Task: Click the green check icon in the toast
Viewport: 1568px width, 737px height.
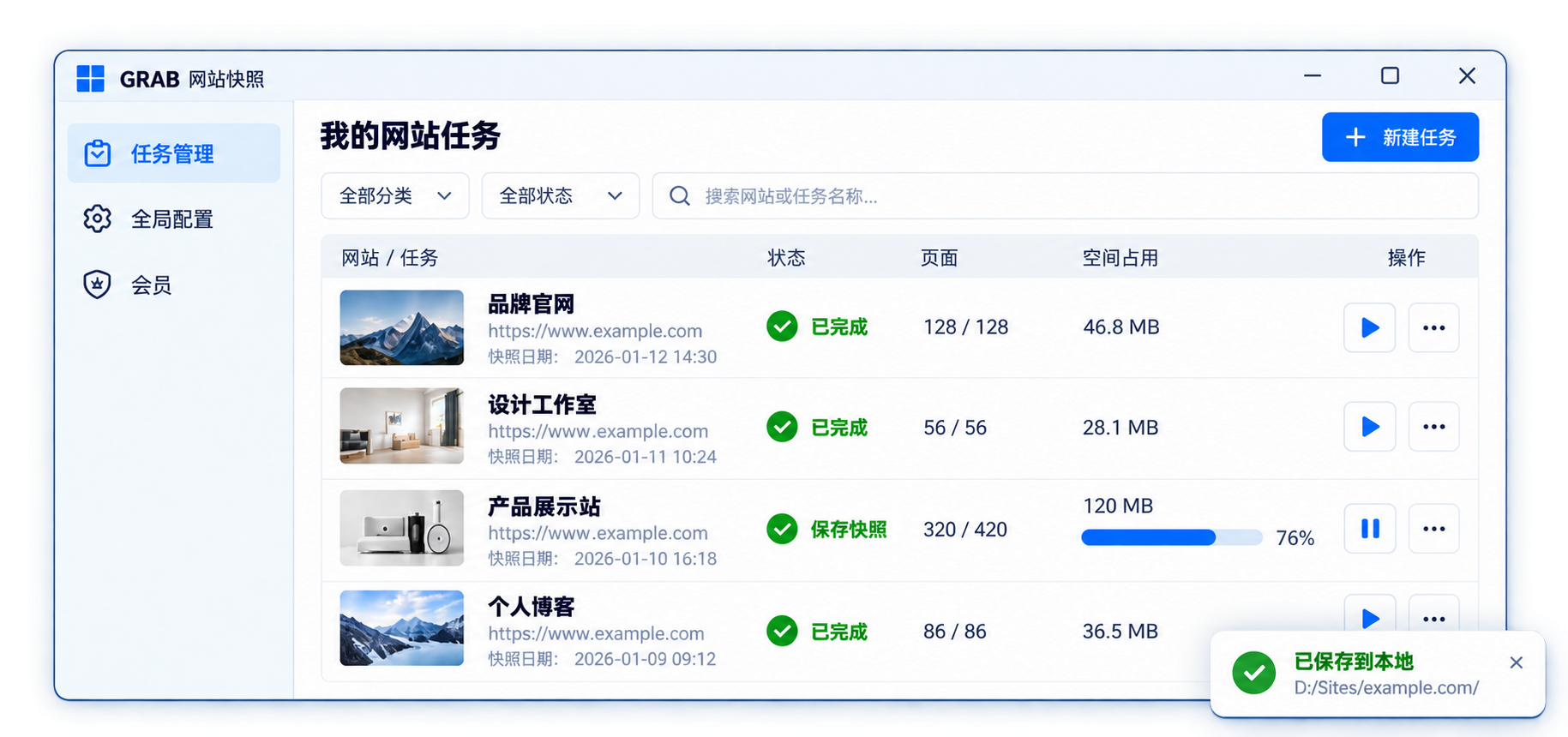Action: coord(1254,674)
